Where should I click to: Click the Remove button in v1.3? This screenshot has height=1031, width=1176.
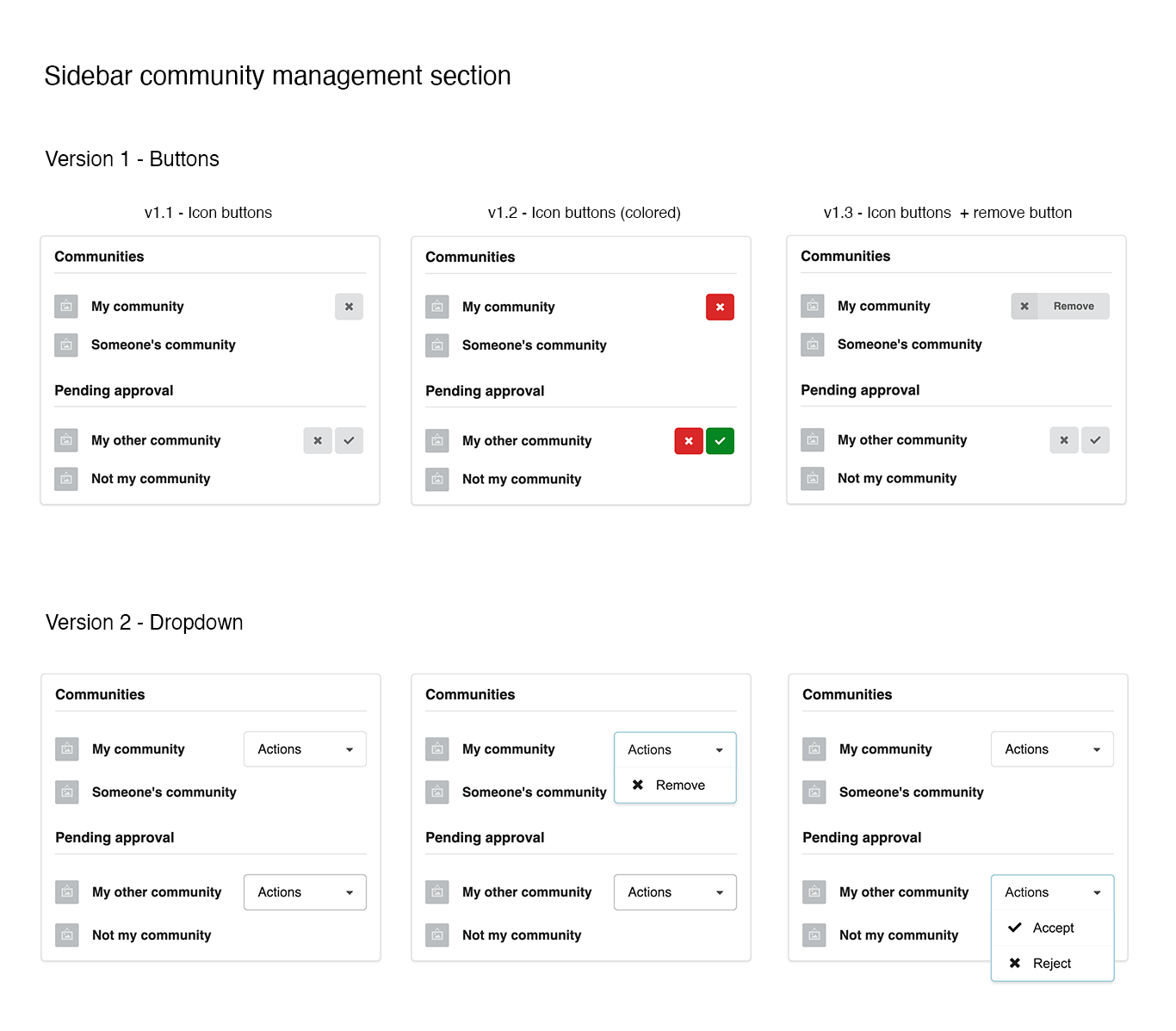(x=1073, y=306)
